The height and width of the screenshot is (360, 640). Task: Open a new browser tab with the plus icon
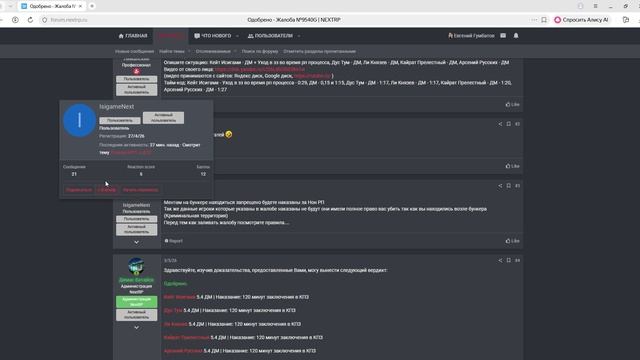(92, 6)
